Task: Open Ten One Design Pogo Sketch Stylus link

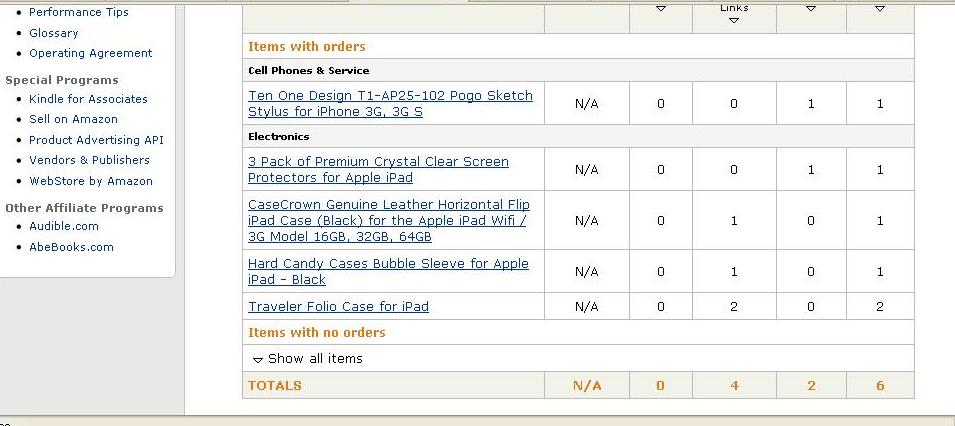Action: 390,103
